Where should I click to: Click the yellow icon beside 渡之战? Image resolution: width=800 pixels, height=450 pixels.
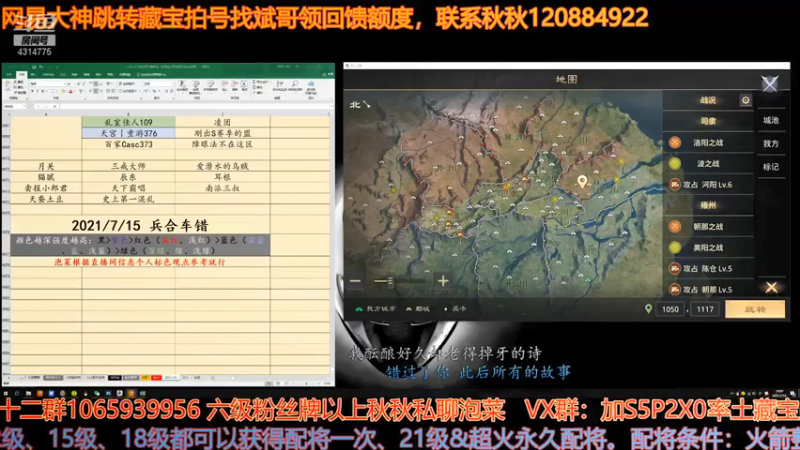674,163
